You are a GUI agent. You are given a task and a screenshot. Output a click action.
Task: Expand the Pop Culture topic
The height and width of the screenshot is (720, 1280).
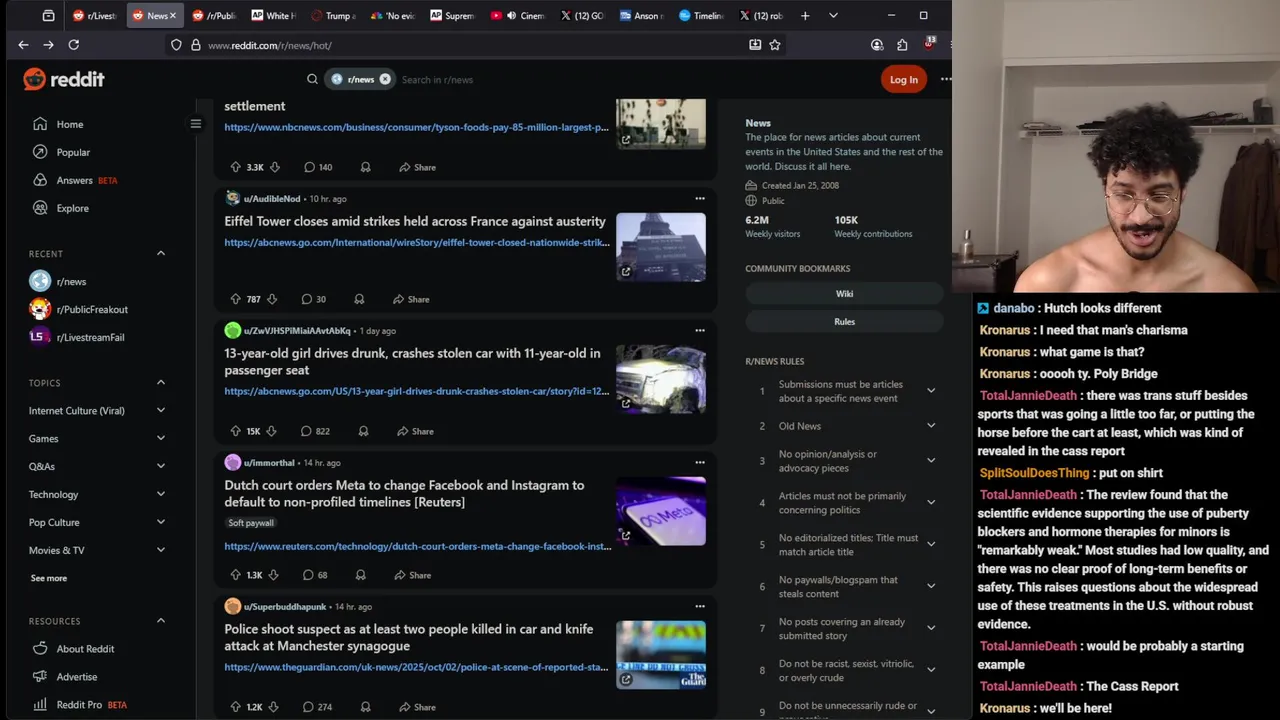coord(161,522)
